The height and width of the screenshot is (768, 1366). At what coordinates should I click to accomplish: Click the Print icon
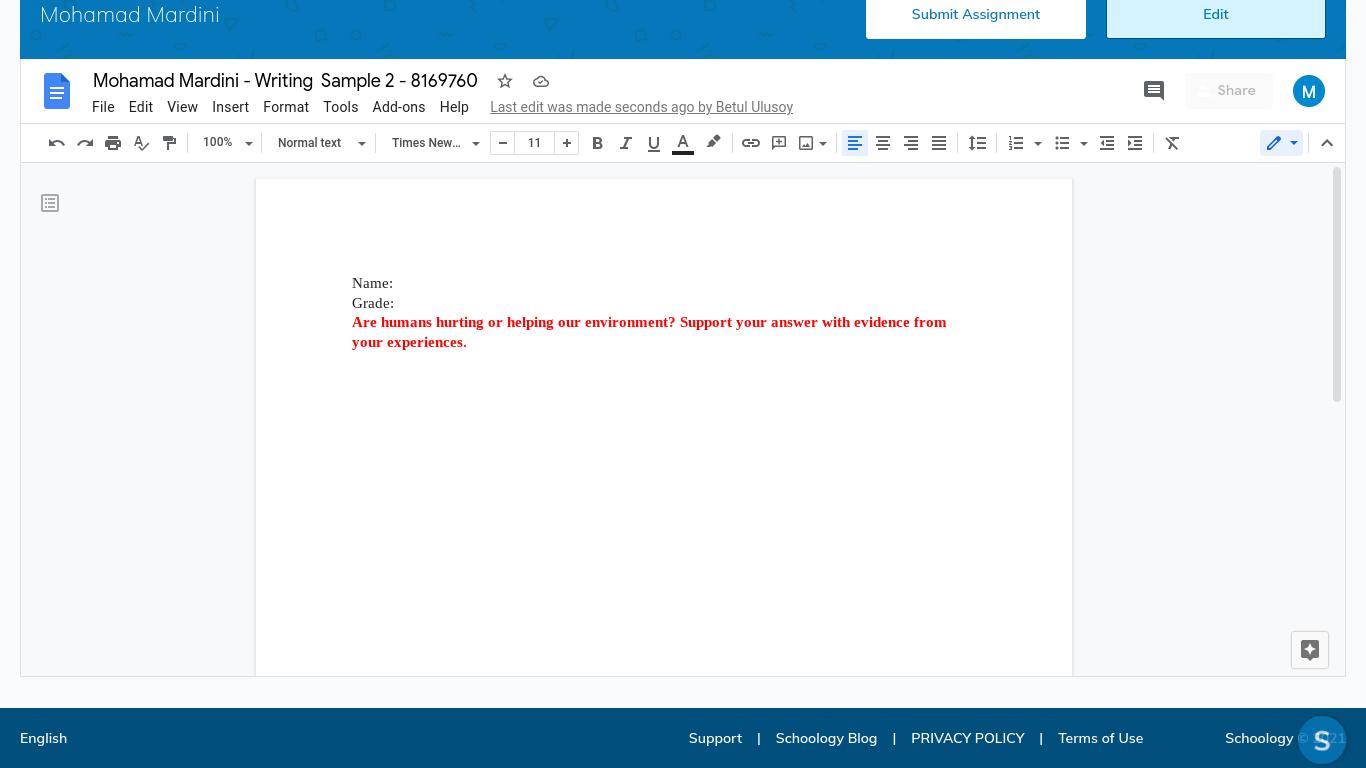(113, 143)
